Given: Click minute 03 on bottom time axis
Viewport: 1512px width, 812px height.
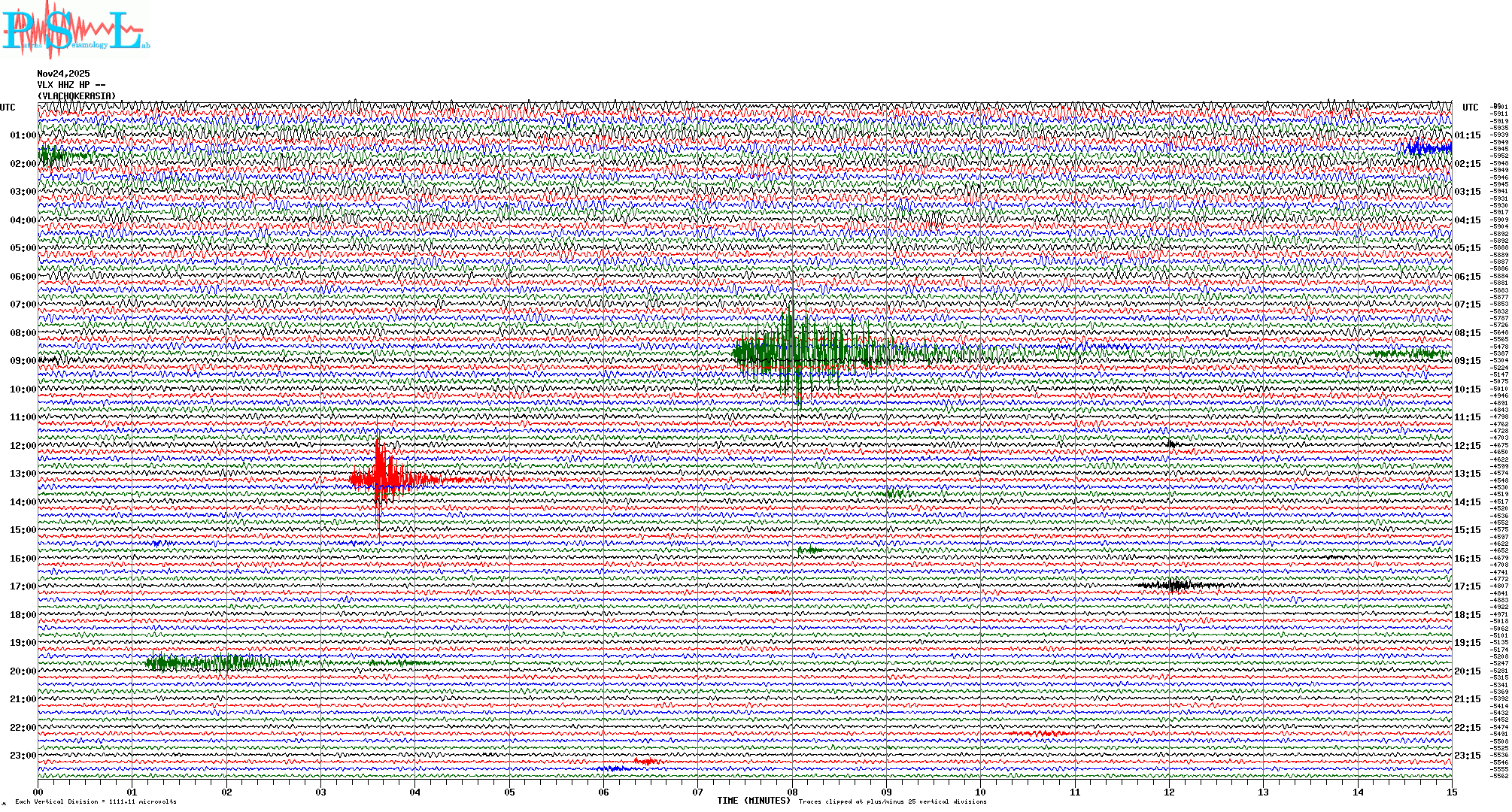Looking at the screenshot, I should tap(320, 792).
